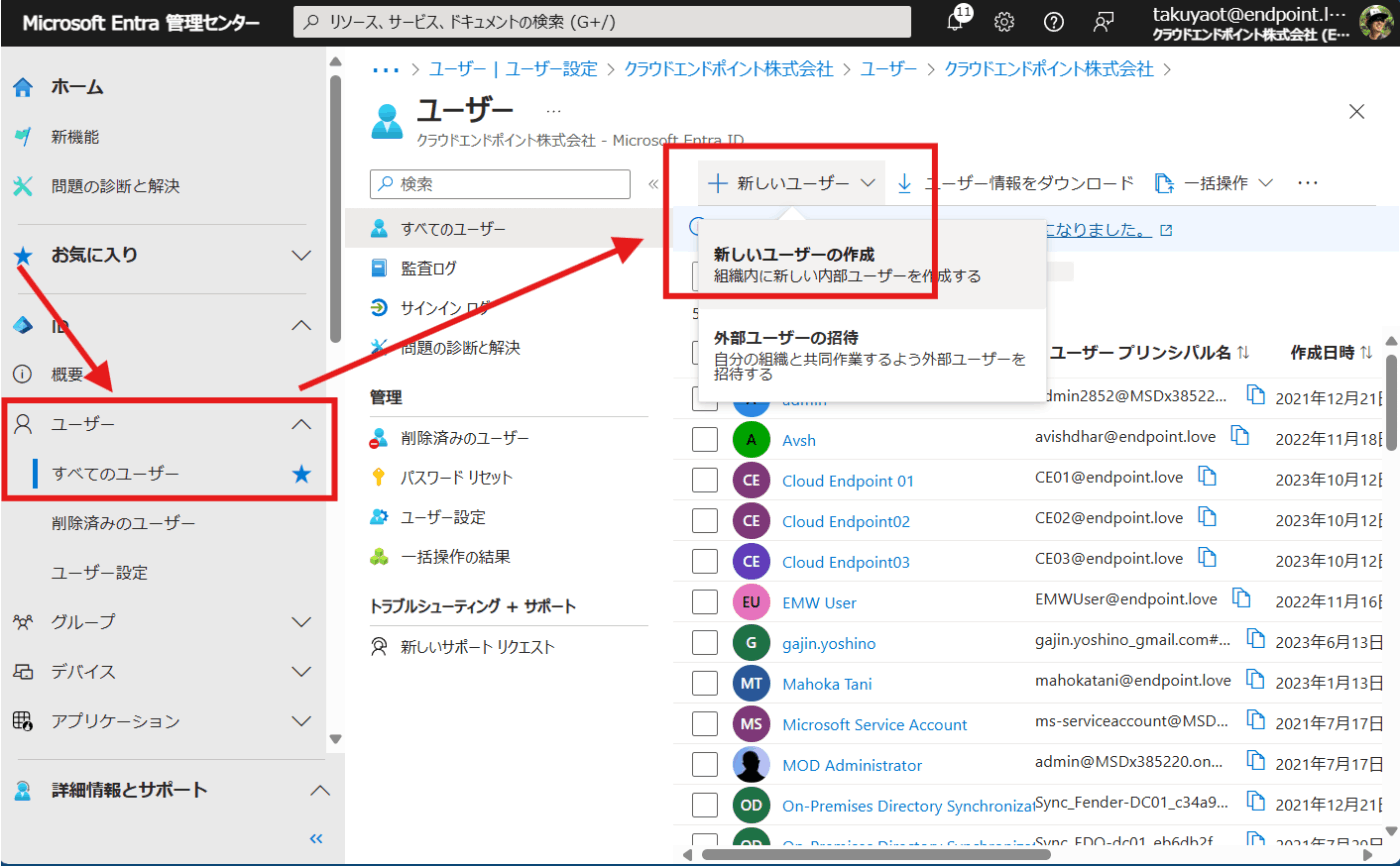Open the Mahoka Tani user link
This screenshot has width=1400, height=866.
827,685
